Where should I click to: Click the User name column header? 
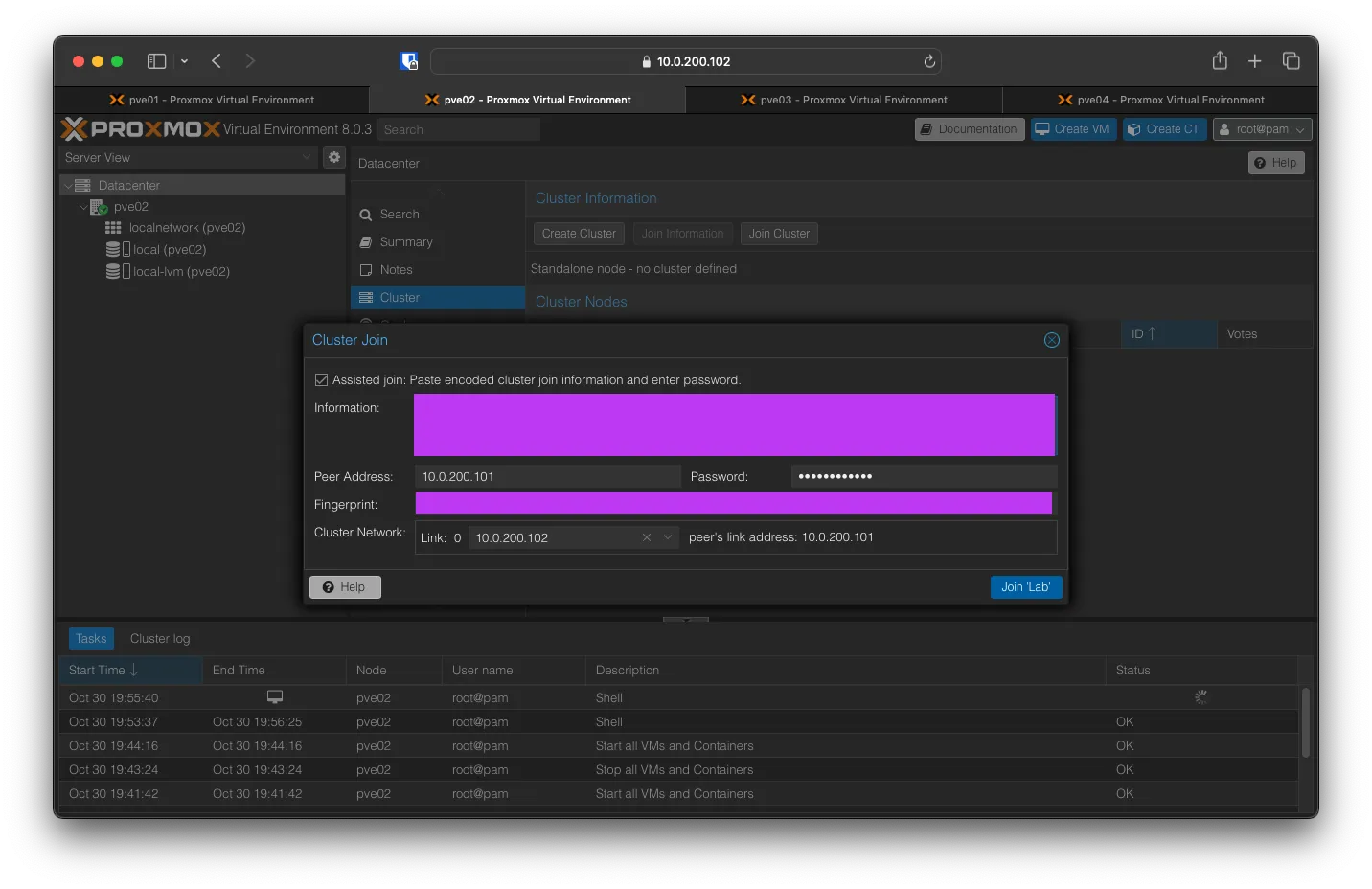(x=514, y=671)
